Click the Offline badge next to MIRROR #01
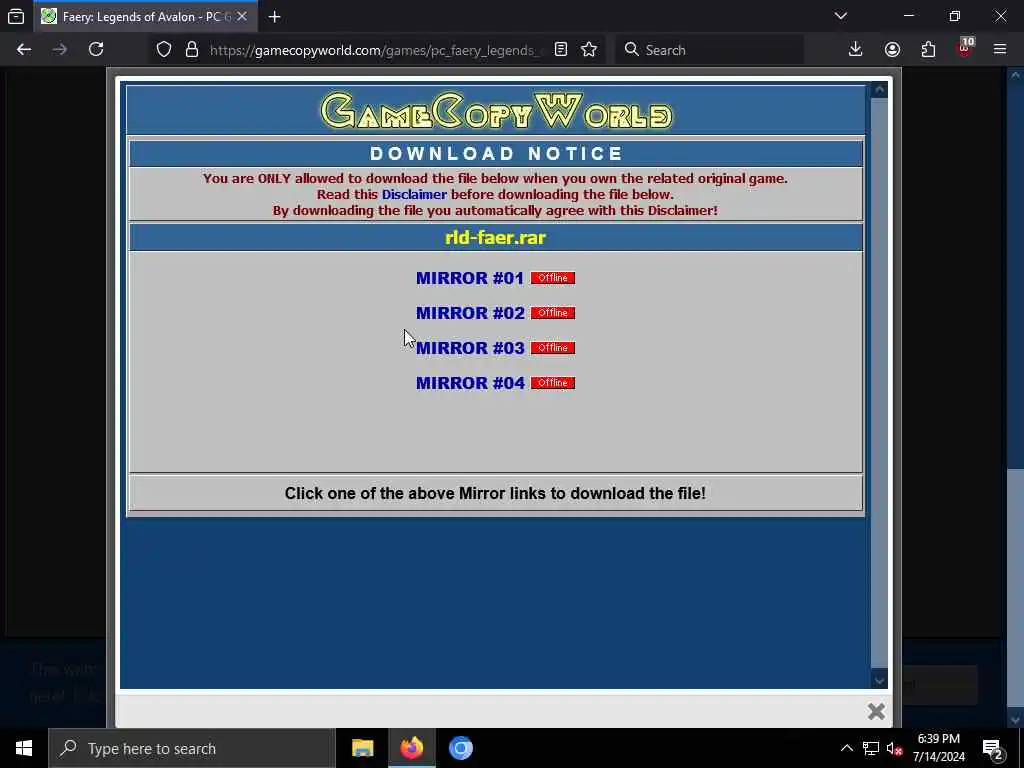Screen dimensions: 1024x768 coord(552,278)
